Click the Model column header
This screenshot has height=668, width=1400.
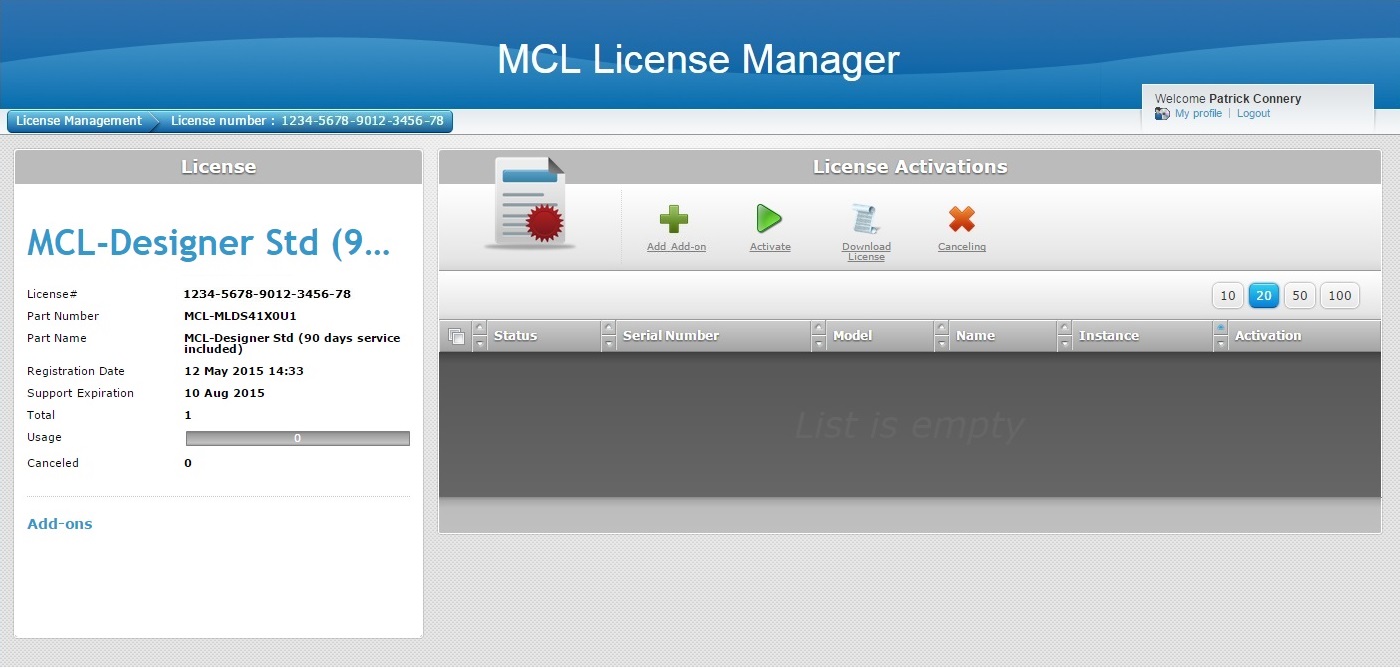point(853,336)
